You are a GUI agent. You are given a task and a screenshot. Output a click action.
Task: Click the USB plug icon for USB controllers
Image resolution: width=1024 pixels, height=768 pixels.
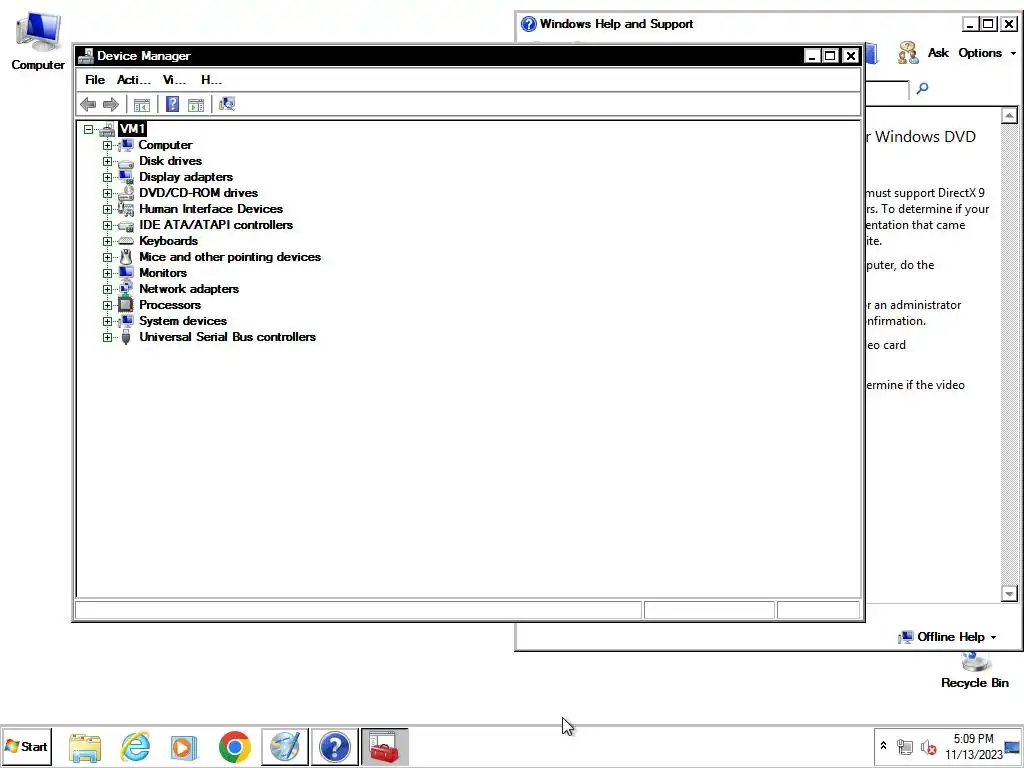coord(126,337)
